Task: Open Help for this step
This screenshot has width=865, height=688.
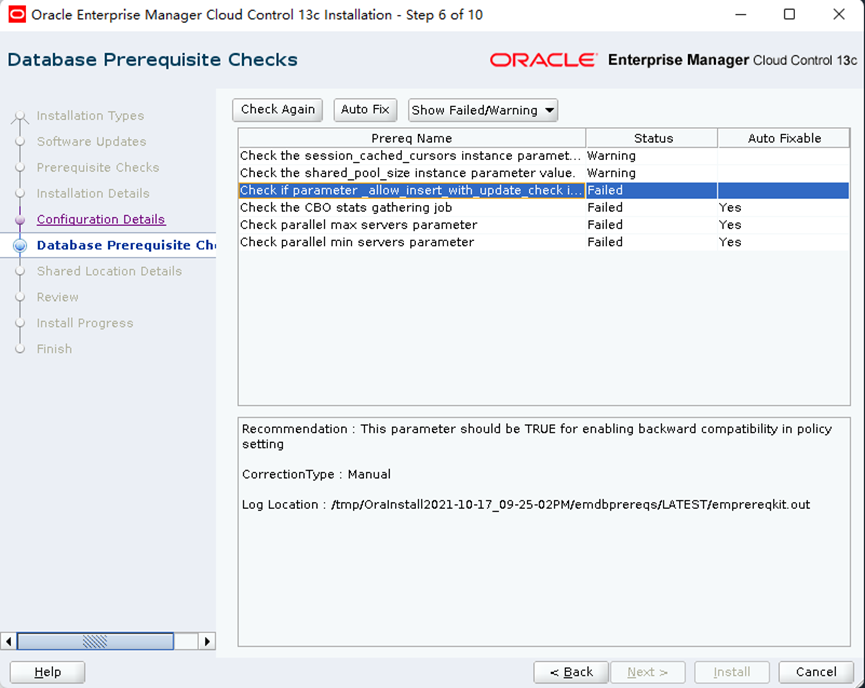Action: pyautogui.click(x=47, y=672)
